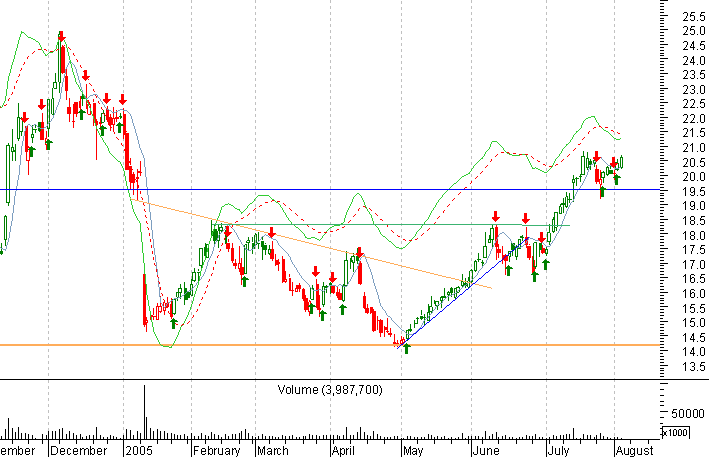Click the blue ascending trendline from May

tap(463, 293)
